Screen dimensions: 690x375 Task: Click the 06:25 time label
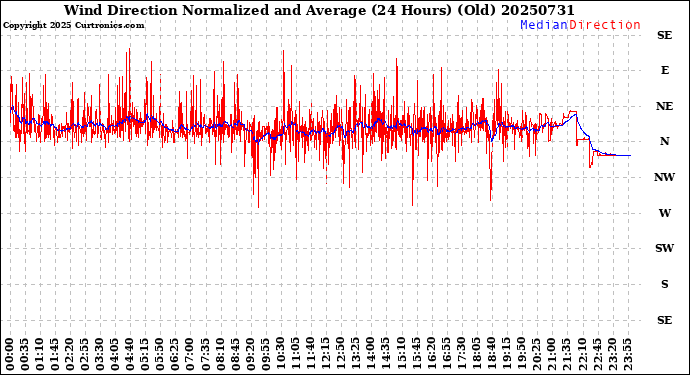coord(175,354)
